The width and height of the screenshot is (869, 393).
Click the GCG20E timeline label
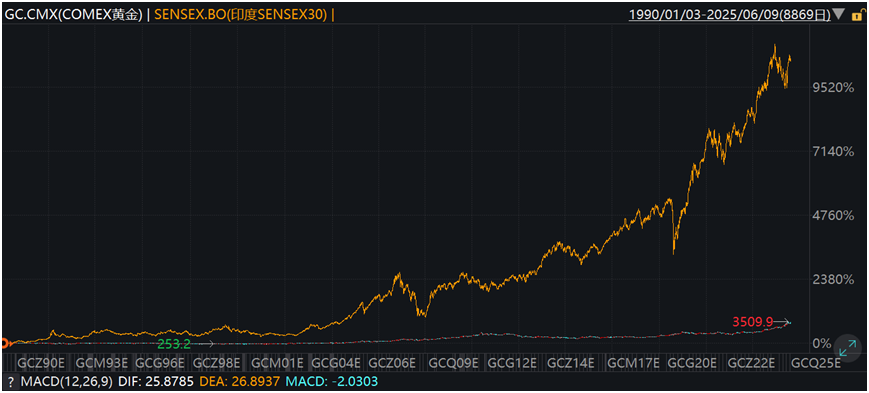tap(693, 363)
